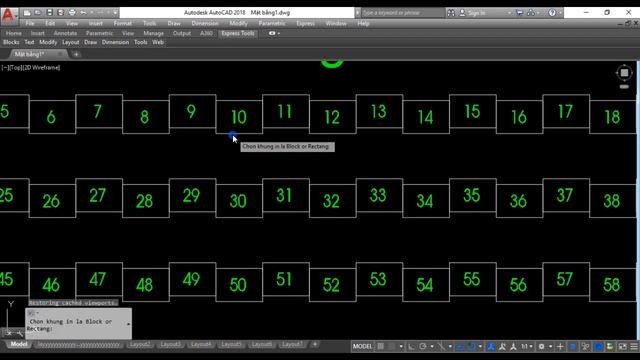The width and height of the screenshot is (640, 360).
Task: Click the Open file icon in quick access
Action: tap(38, 13)
